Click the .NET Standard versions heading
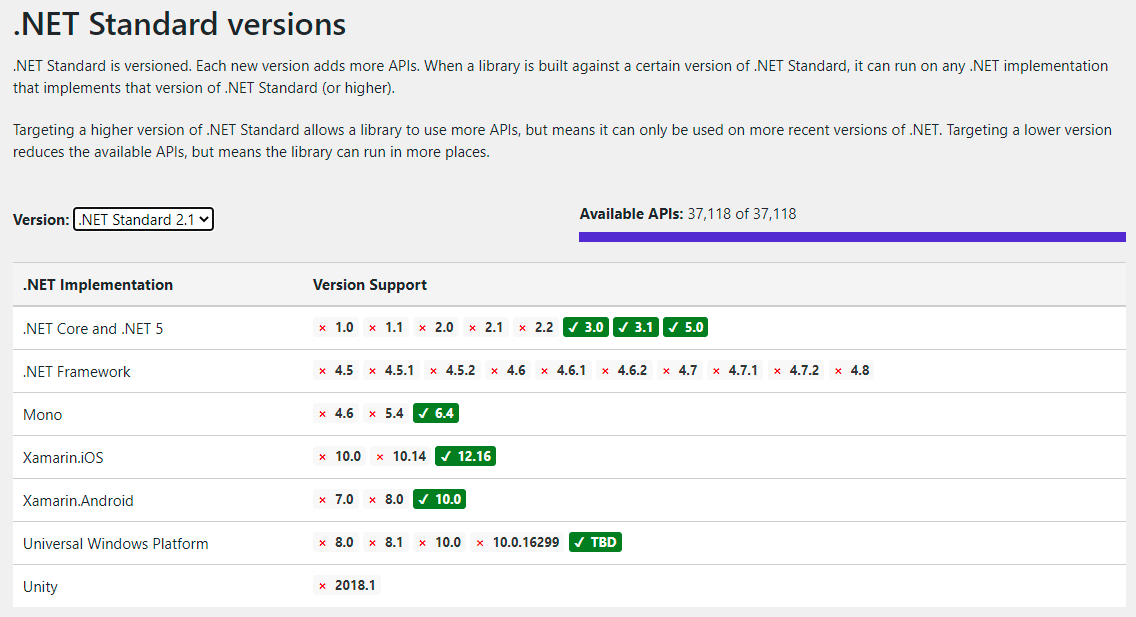The width and height of the screenshot is (1136, 617). coord(180,24)
